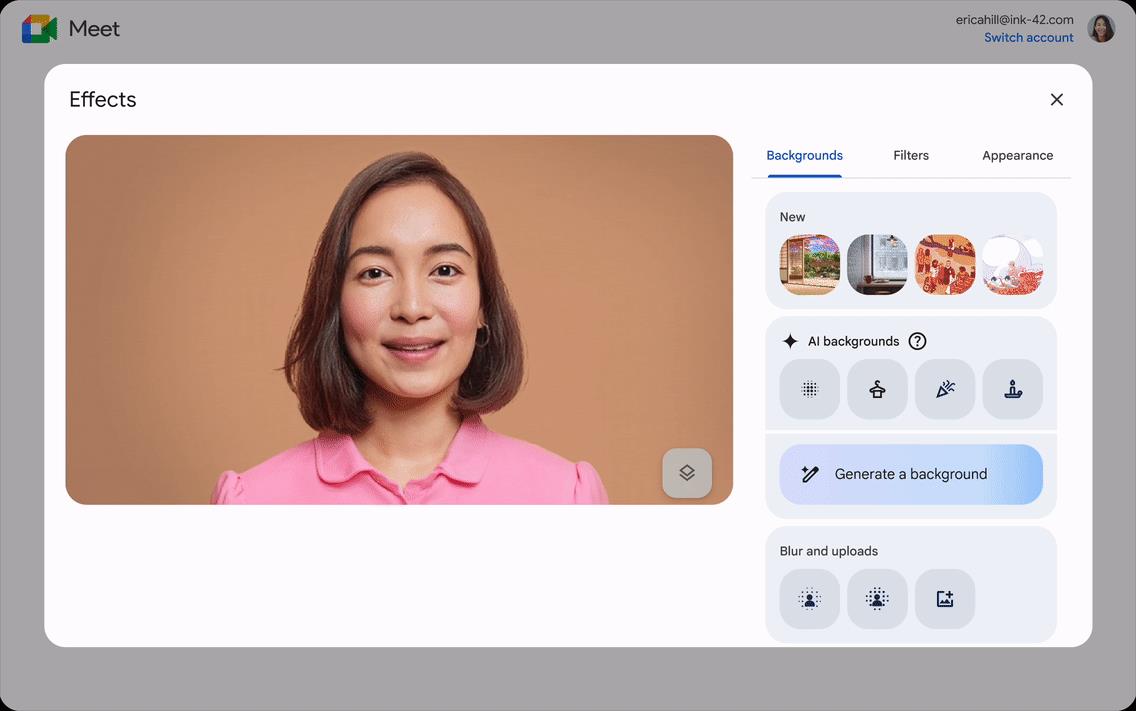
Task: Close the Effects dialog
Action: 1057,99
